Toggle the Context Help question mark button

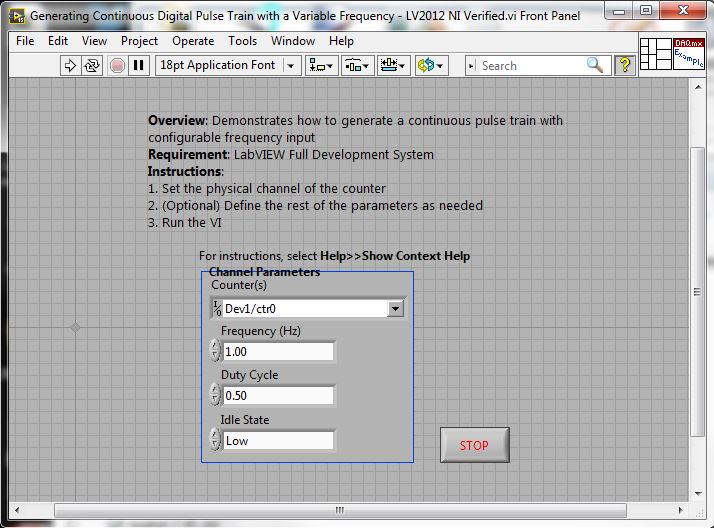[x=625, y=66]
